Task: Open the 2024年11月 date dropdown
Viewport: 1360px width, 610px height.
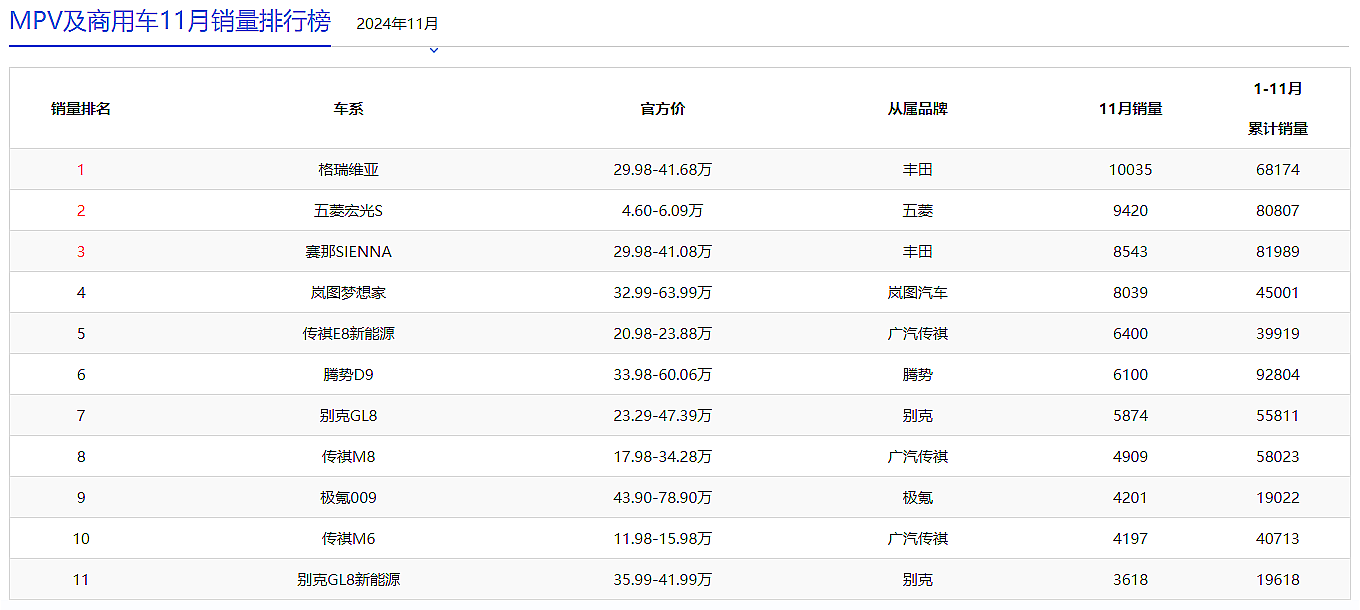Action: pyautogui.click(x=397, y=23)
